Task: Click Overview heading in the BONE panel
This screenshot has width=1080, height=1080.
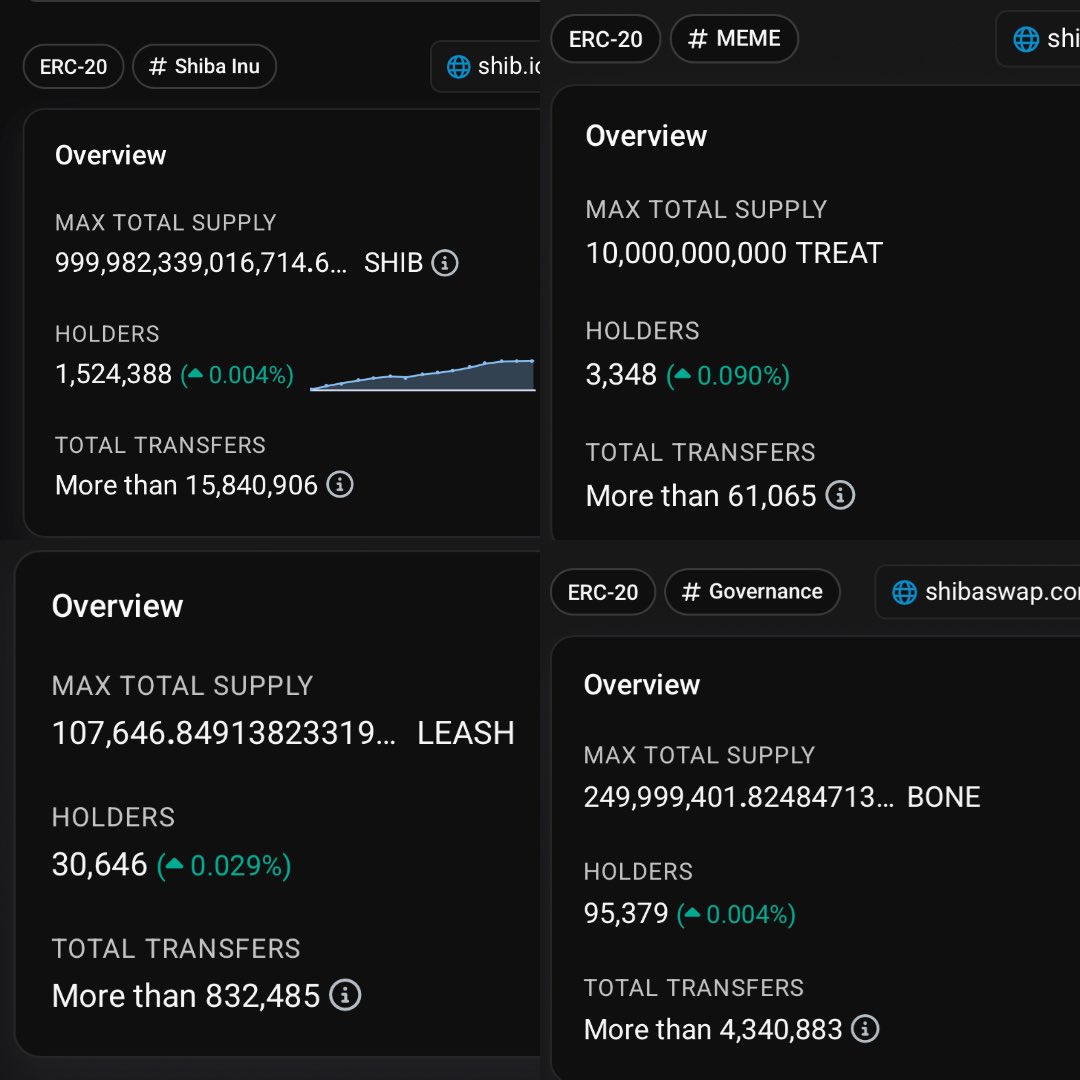Action: pos(642,685)
